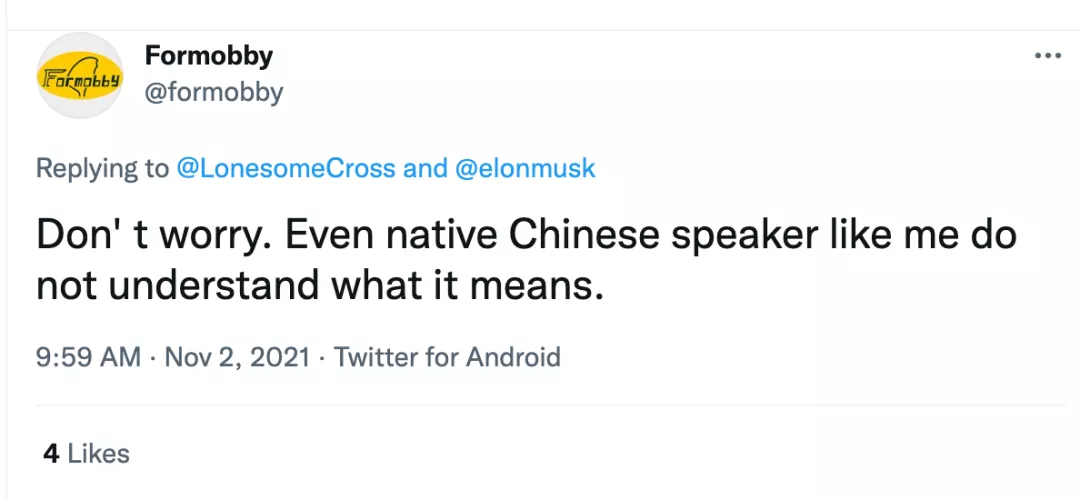Open the 9:59 AM timestamp link
The width and height of the screenshot is (1080, 500).
tap(88, 357)
